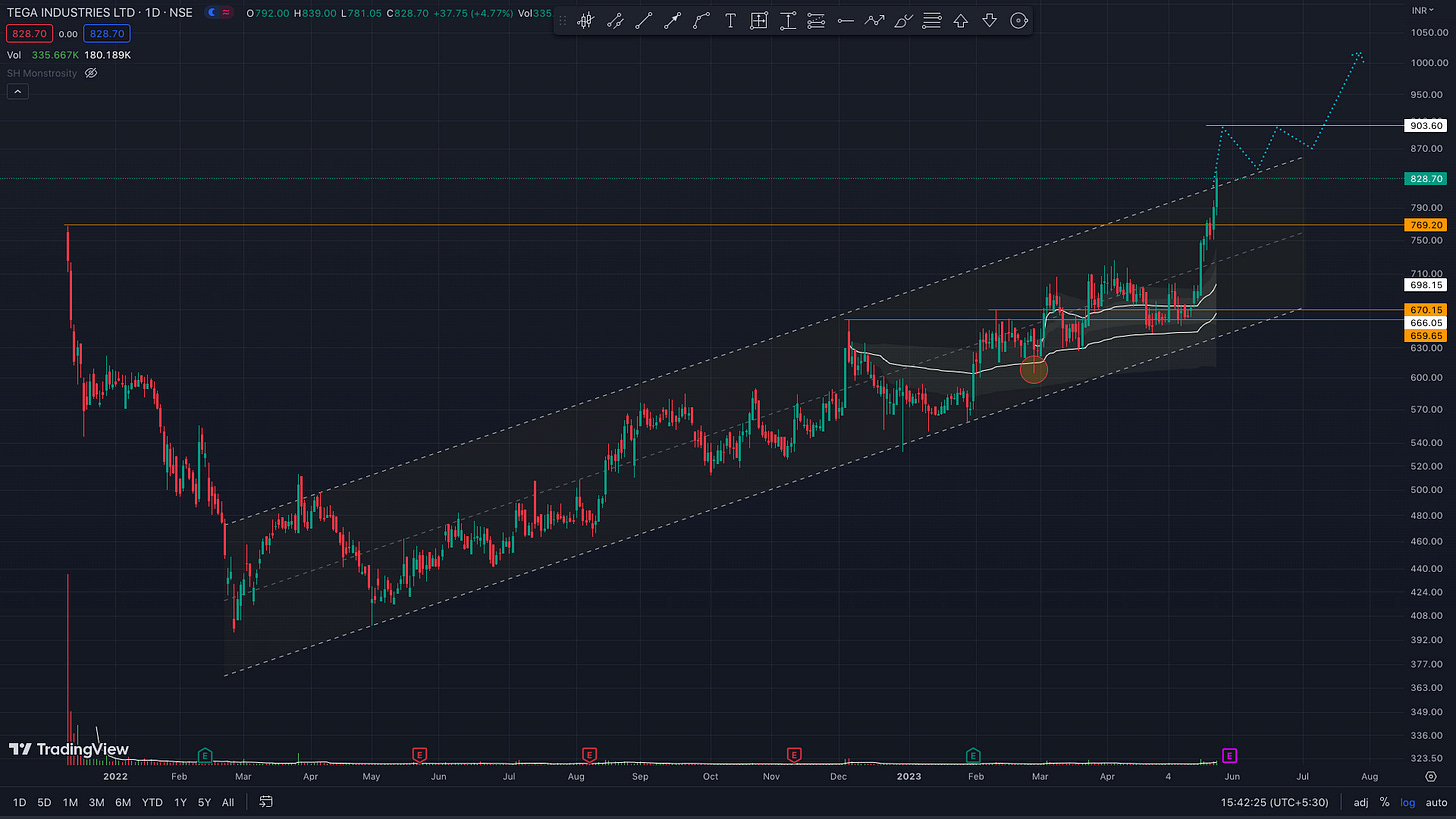Grab the drawing toolbar drag handle dots
Image resolution: width=1456 pixels, height=819 pixels.
[x=563, y=20]
